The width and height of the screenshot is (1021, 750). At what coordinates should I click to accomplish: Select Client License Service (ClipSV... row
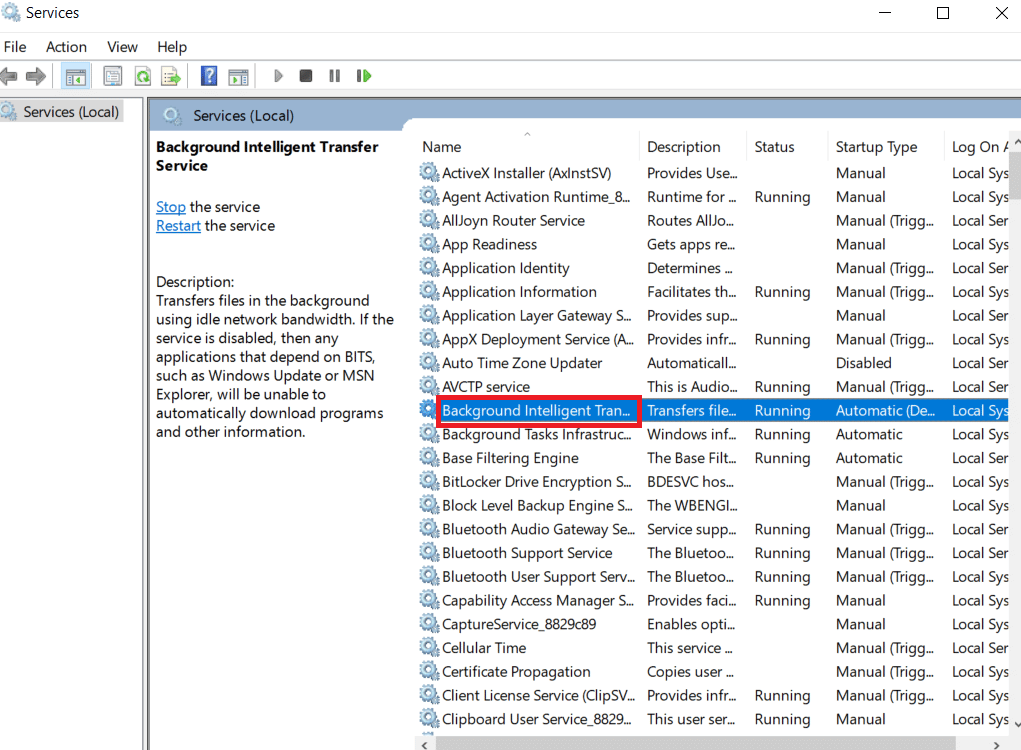[538, 695]
